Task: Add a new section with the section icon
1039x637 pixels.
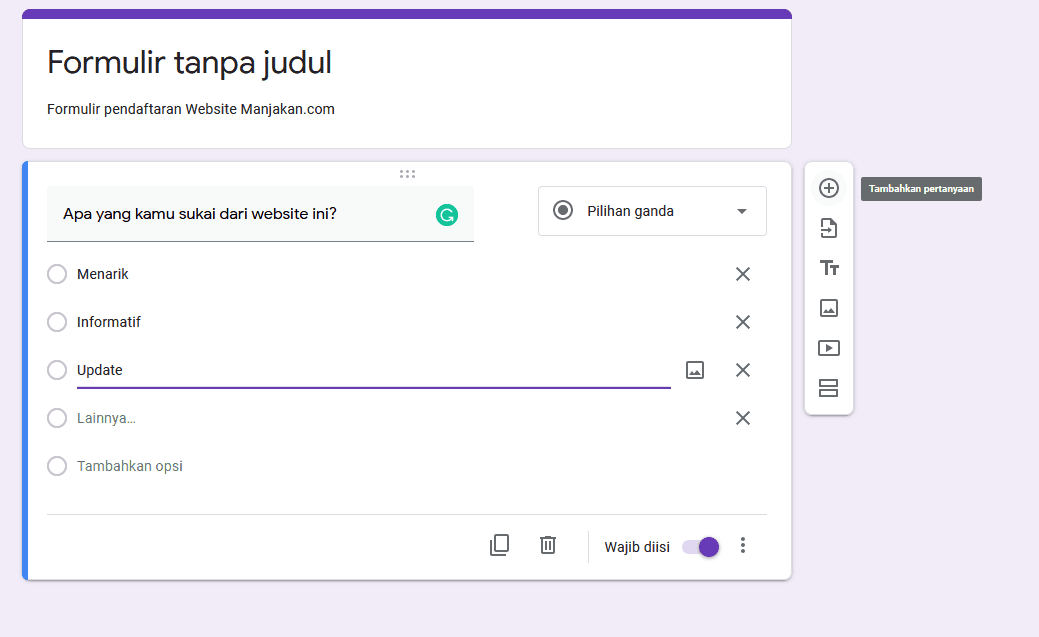Action: coord(828,388)
